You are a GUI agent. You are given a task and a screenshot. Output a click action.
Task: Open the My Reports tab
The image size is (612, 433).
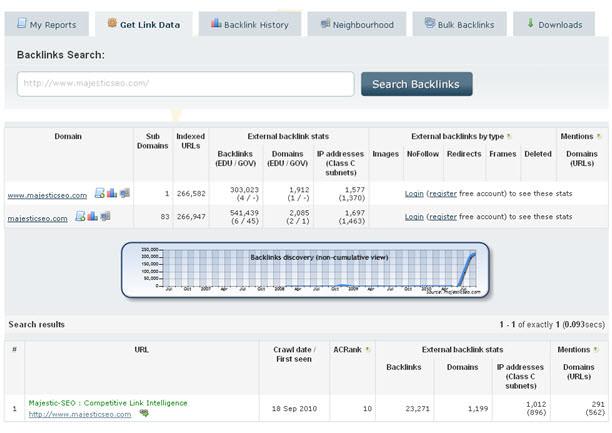tap(47, 24)
